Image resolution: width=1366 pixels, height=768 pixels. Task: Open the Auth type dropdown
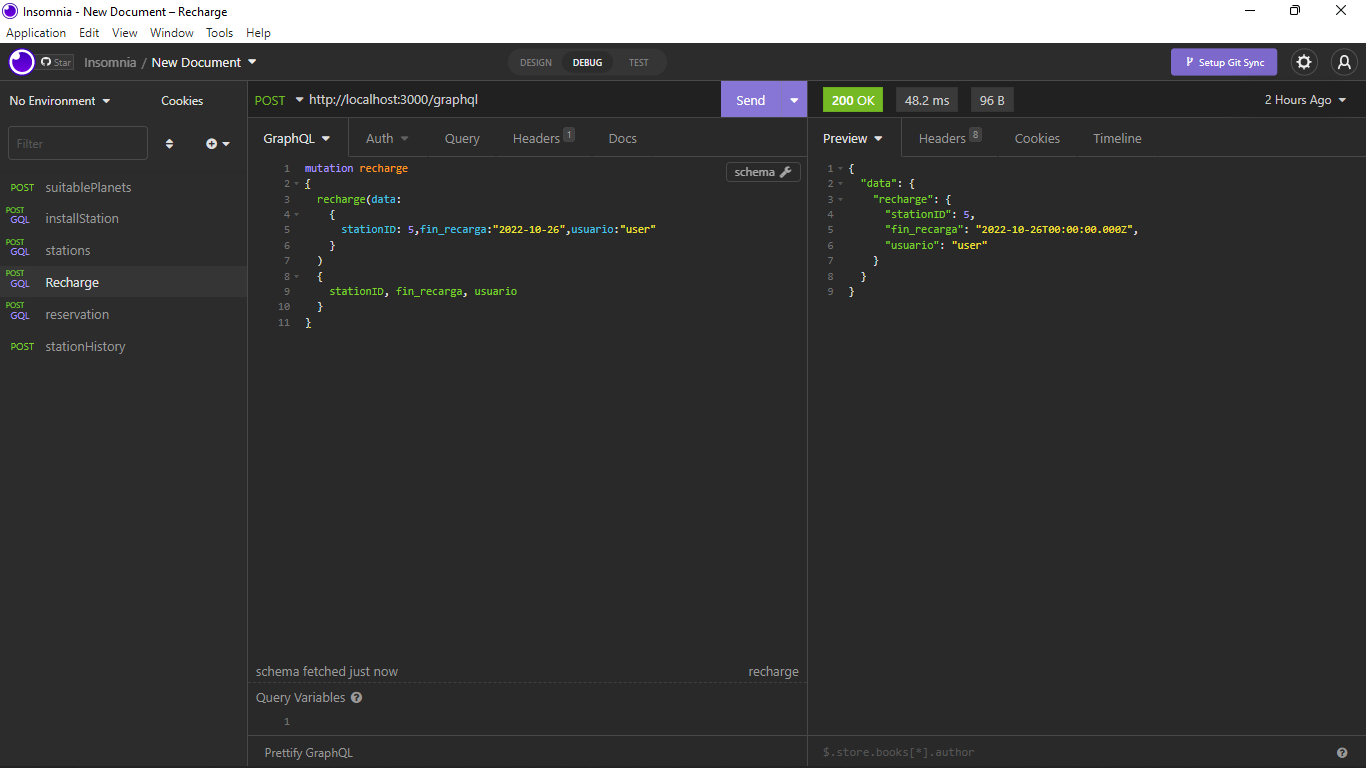(x=387, y=138)
